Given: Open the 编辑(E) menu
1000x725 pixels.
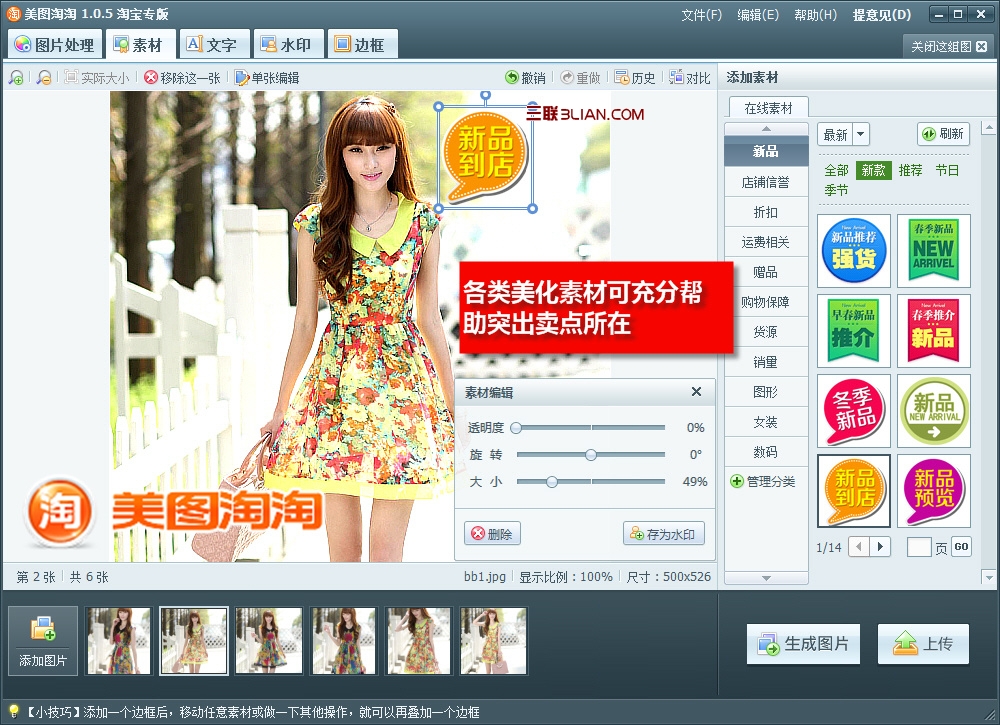Looking at the screenshot, I should [x=758, y=15].
